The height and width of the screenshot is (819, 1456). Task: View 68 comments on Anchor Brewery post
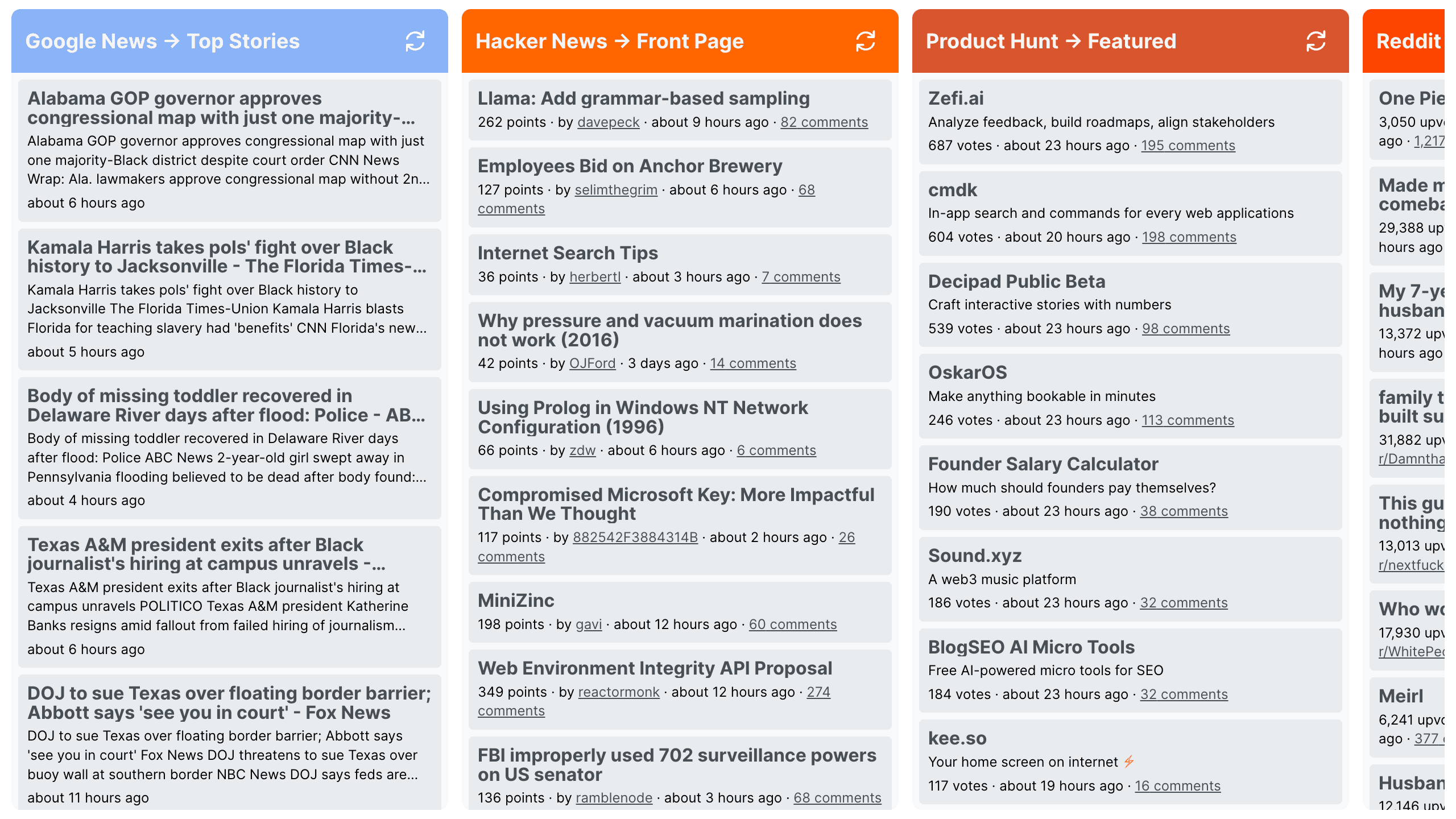(806, 190)
